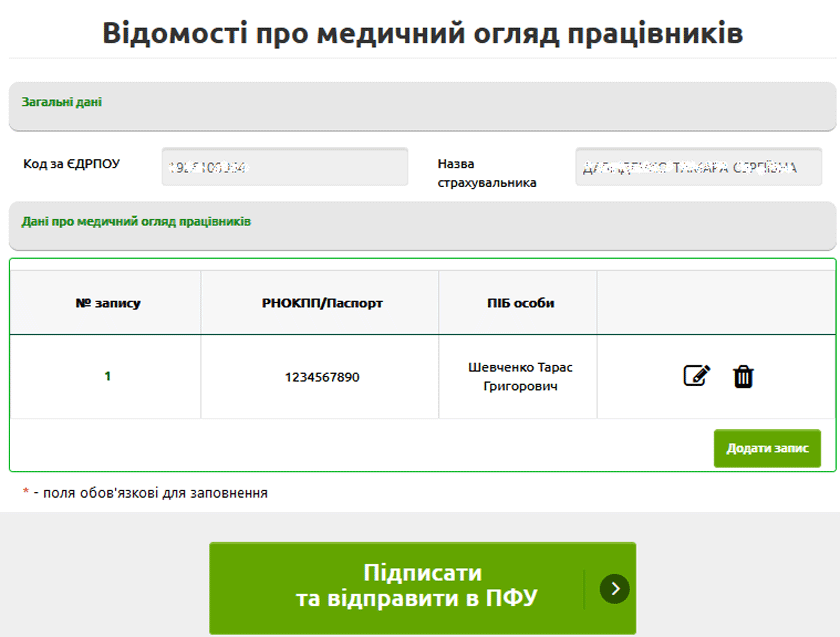Edit the Шевченко Тарас Григорович record
This screenshot has height=637, width=840.
[x=696, y=376]
